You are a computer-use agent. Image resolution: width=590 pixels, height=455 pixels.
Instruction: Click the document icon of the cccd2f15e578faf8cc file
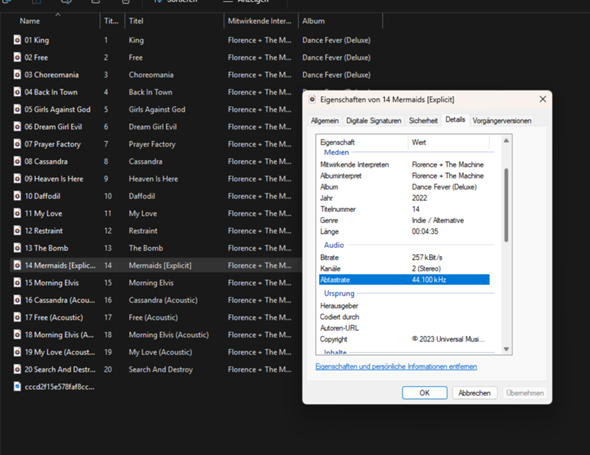[17, 386]
